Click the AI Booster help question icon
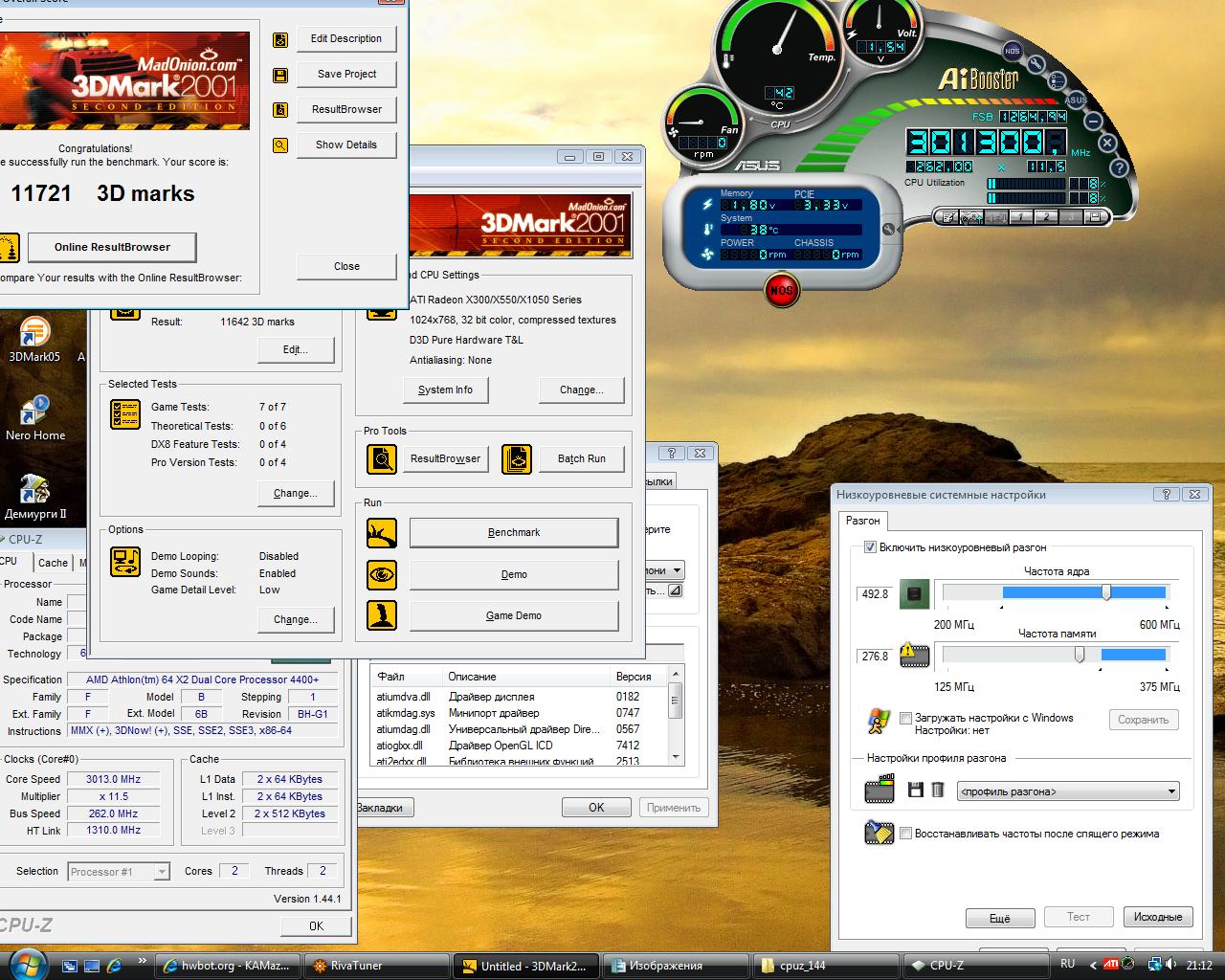Image resolution: width=1225 pixels, height=980 pixels. [1120, 167]
